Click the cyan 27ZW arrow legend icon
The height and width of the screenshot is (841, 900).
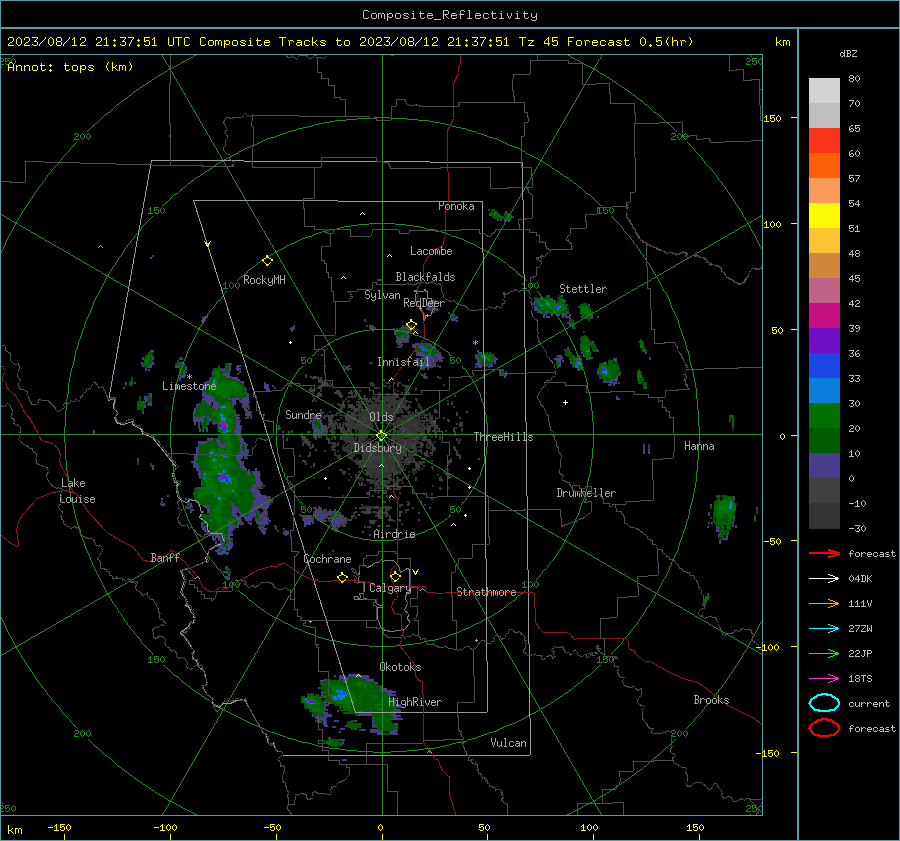(x=824, y=629)
